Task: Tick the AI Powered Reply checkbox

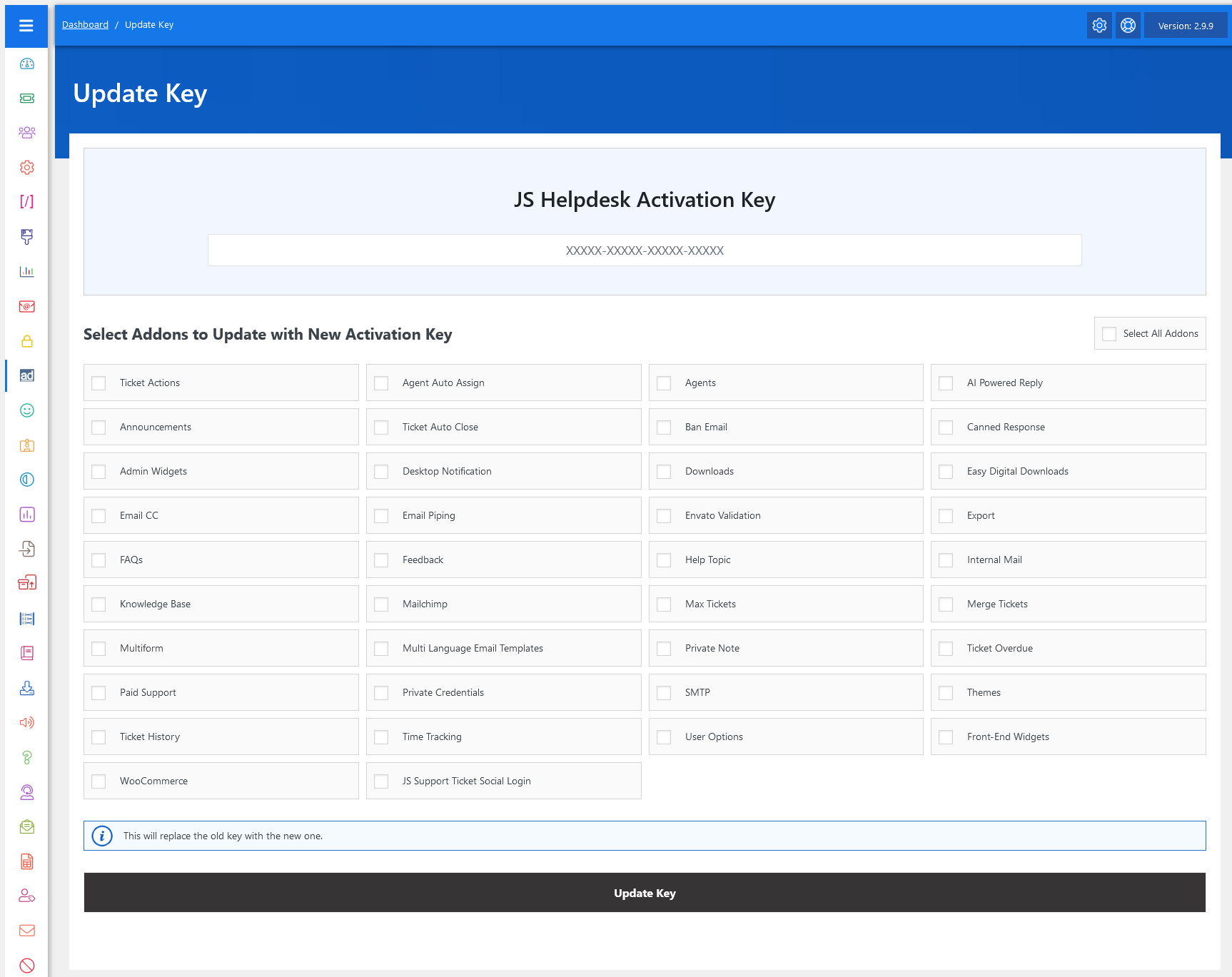Action: [x=946, y=383]
